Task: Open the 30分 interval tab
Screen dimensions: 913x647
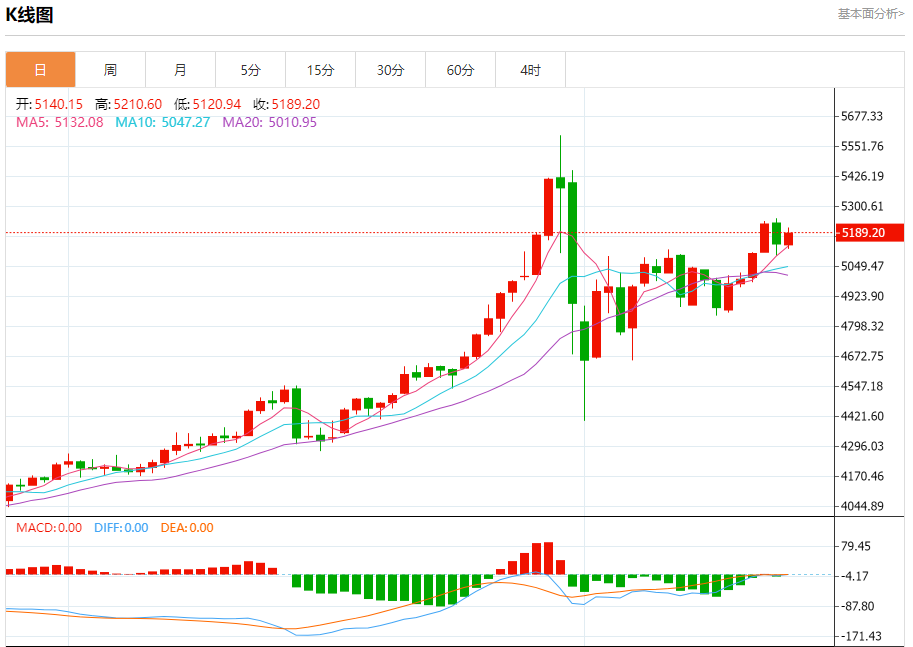Action: tap(390, 70)
